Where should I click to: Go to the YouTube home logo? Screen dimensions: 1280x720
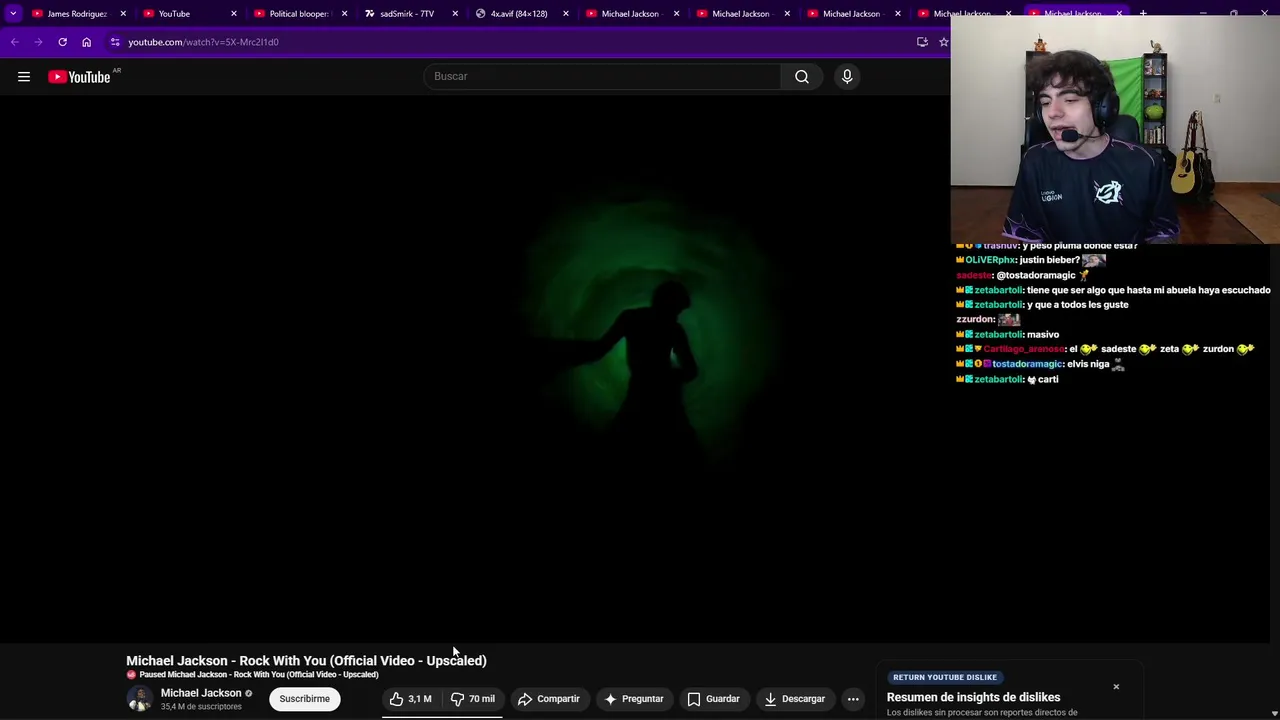click(x=79, y=76)
